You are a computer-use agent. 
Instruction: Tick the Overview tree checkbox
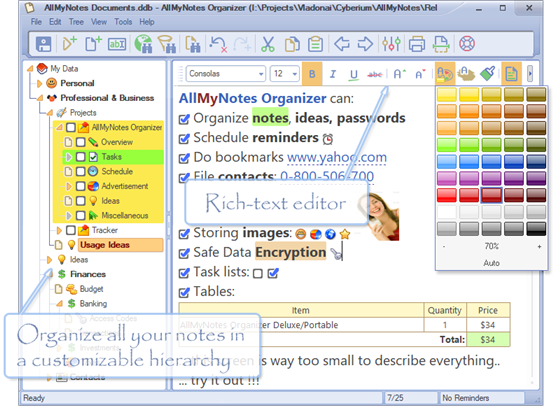(x=81, y=142)
